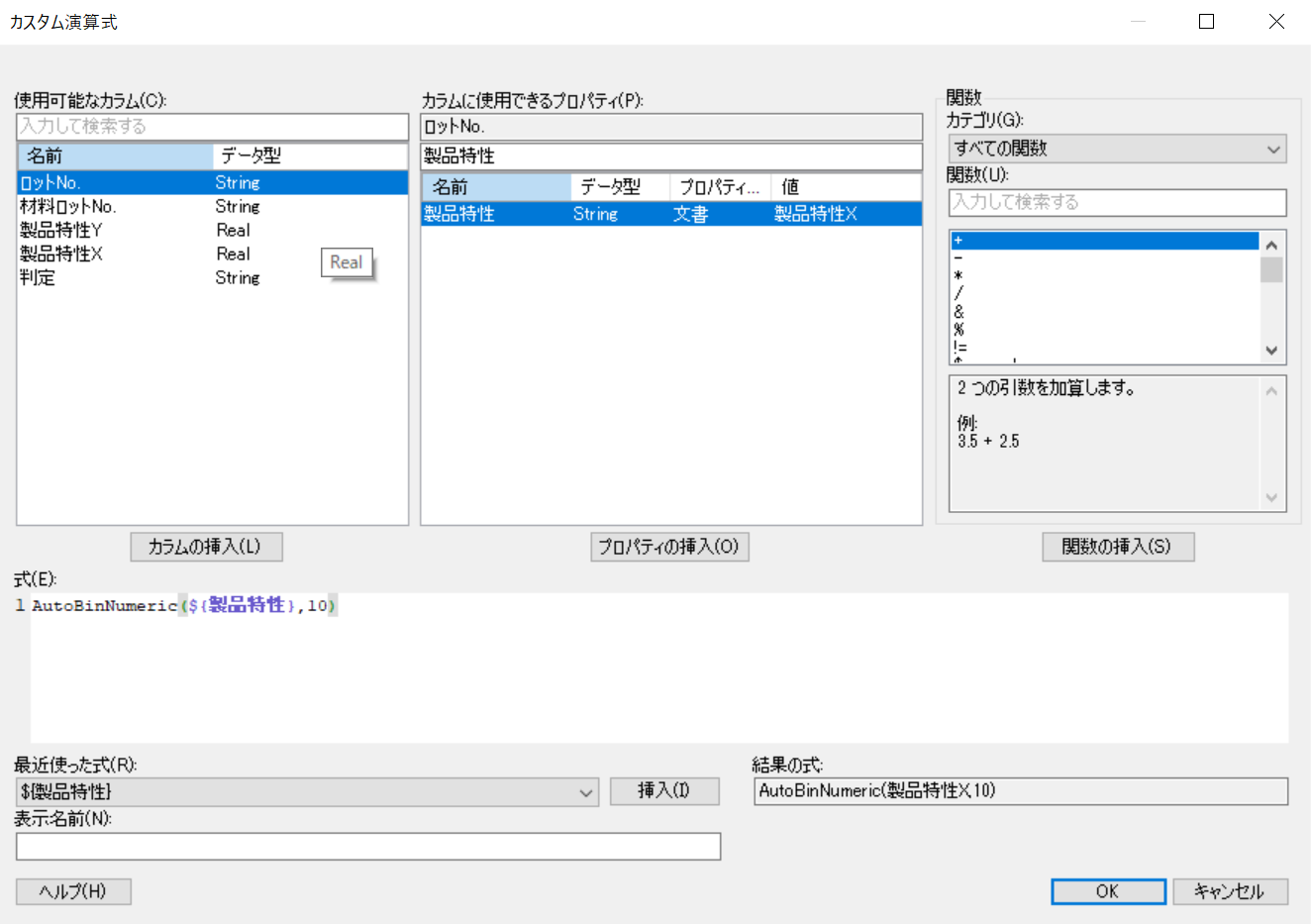Select the 材料ロットNo. column row
1311x924 pixels.
point(212,206)
